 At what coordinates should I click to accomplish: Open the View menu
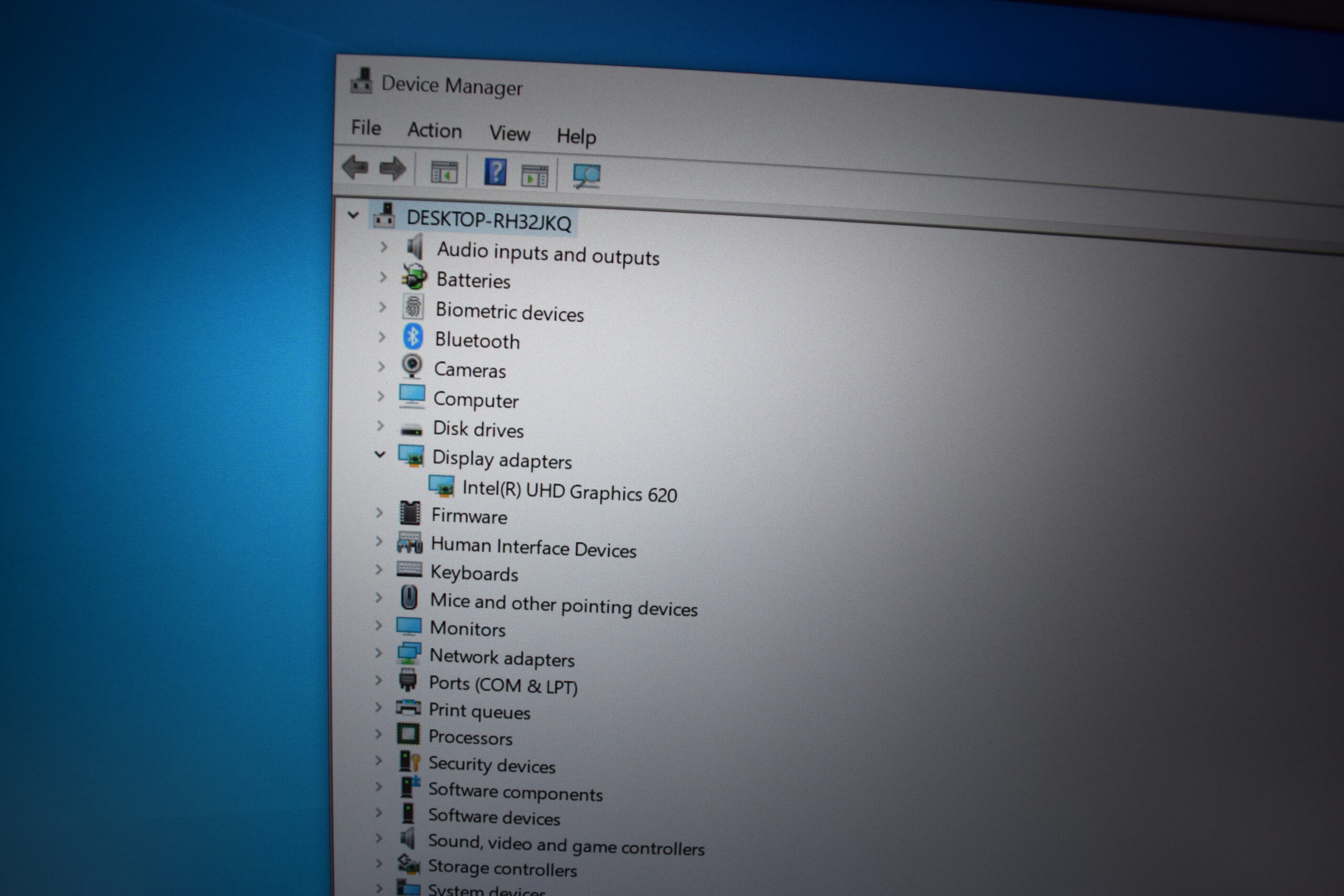pyautogui.click(x=510, y=133)
